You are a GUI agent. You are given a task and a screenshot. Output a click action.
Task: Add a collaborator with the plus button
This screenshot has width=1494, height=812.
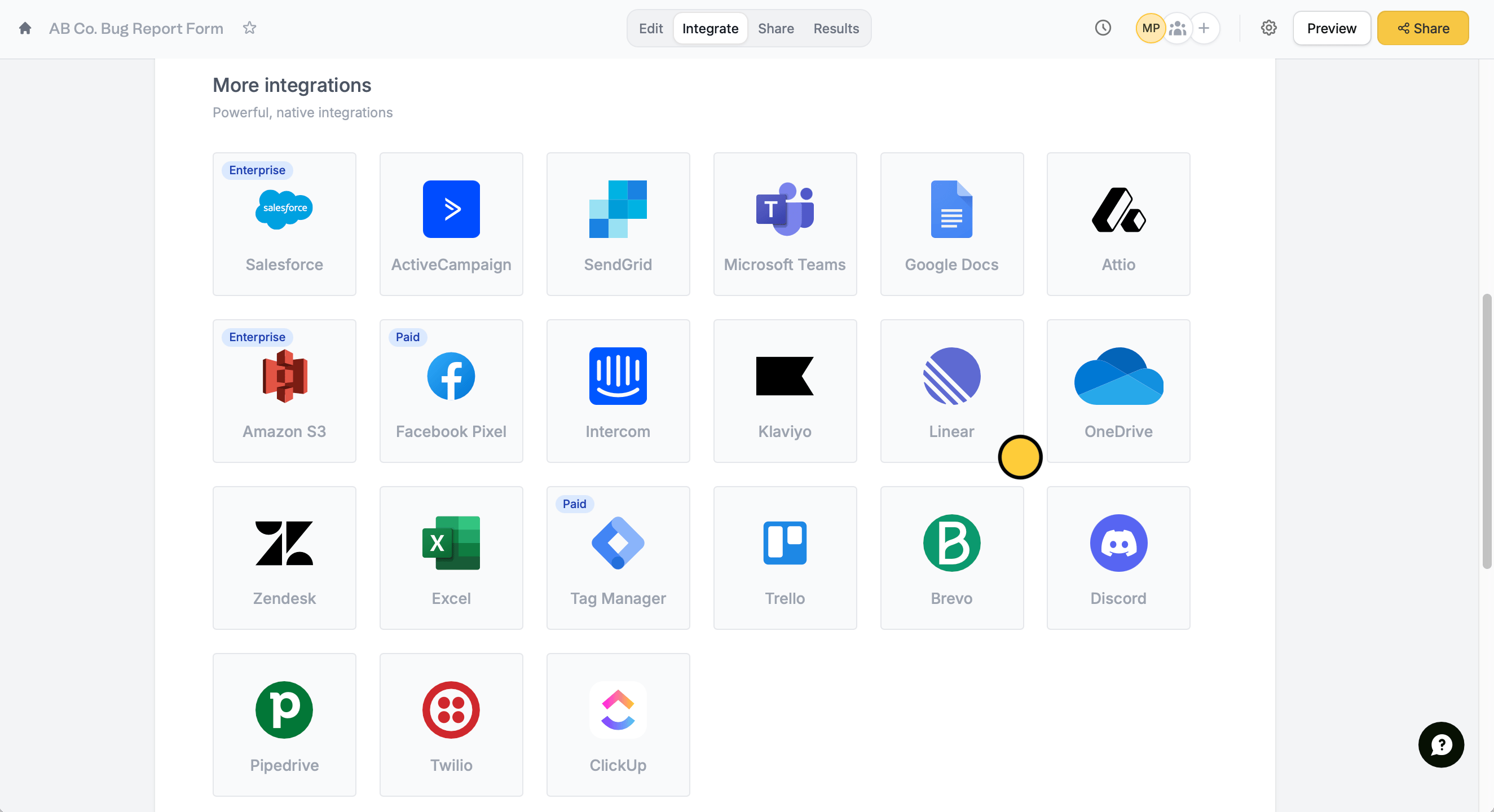point(1204,28)
